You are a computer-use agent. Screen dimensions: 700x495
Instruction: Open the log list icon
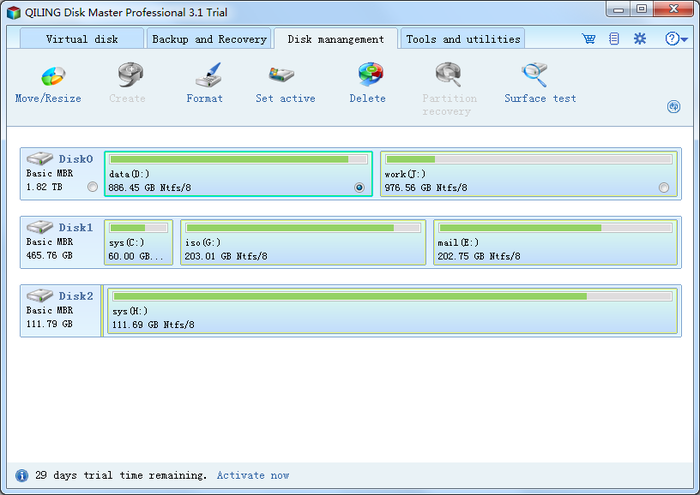614,39
